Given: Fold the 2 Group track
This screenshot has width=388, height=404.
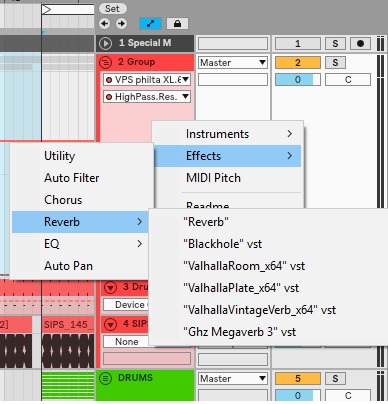Looking at the screenshot, I should click(106, 62).
